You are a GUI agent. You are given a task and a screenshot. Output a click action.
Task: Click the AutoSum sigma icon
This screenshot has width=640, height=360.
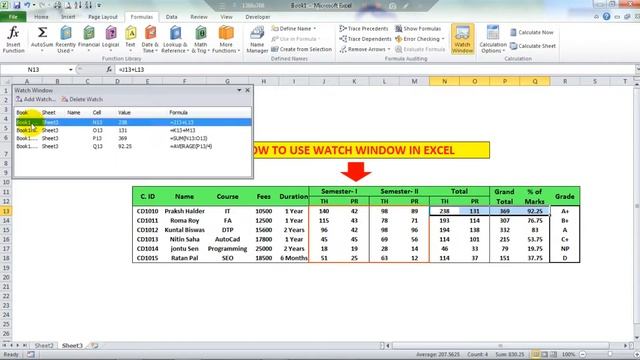tap(42, 33)
